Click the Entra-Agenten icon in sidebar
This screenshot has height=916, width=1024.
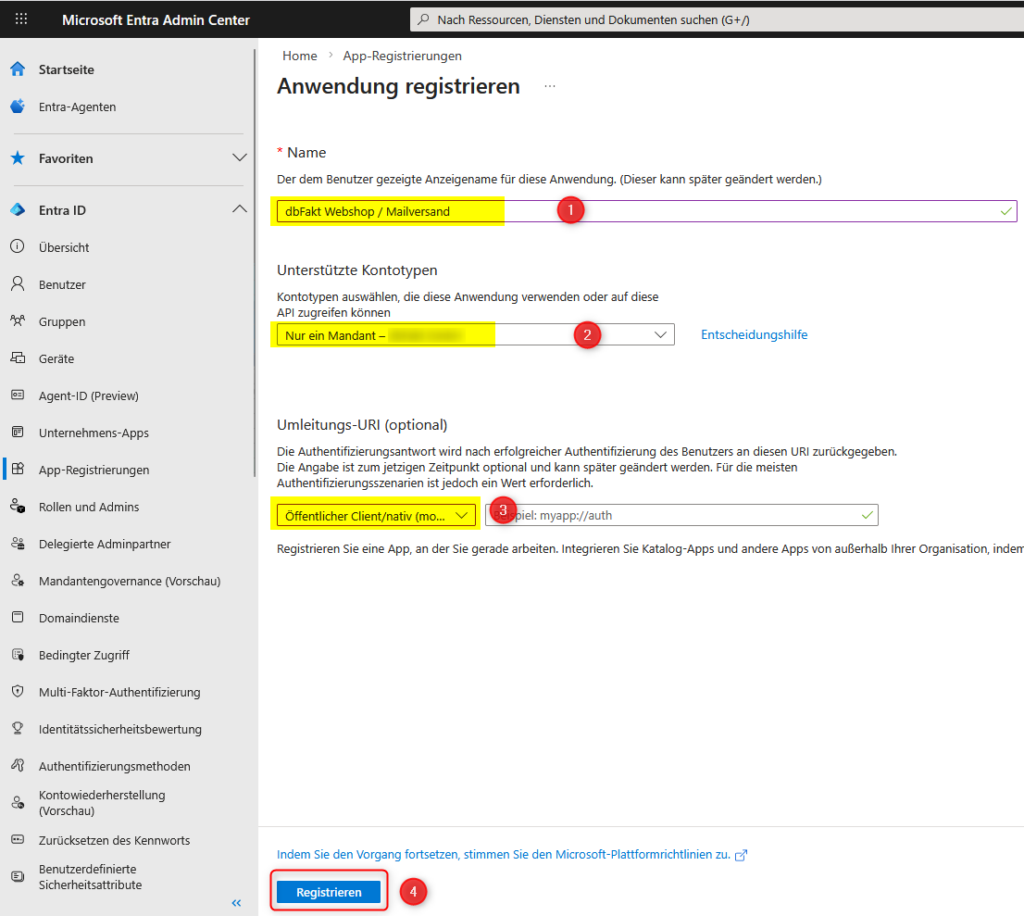[17, 106]
